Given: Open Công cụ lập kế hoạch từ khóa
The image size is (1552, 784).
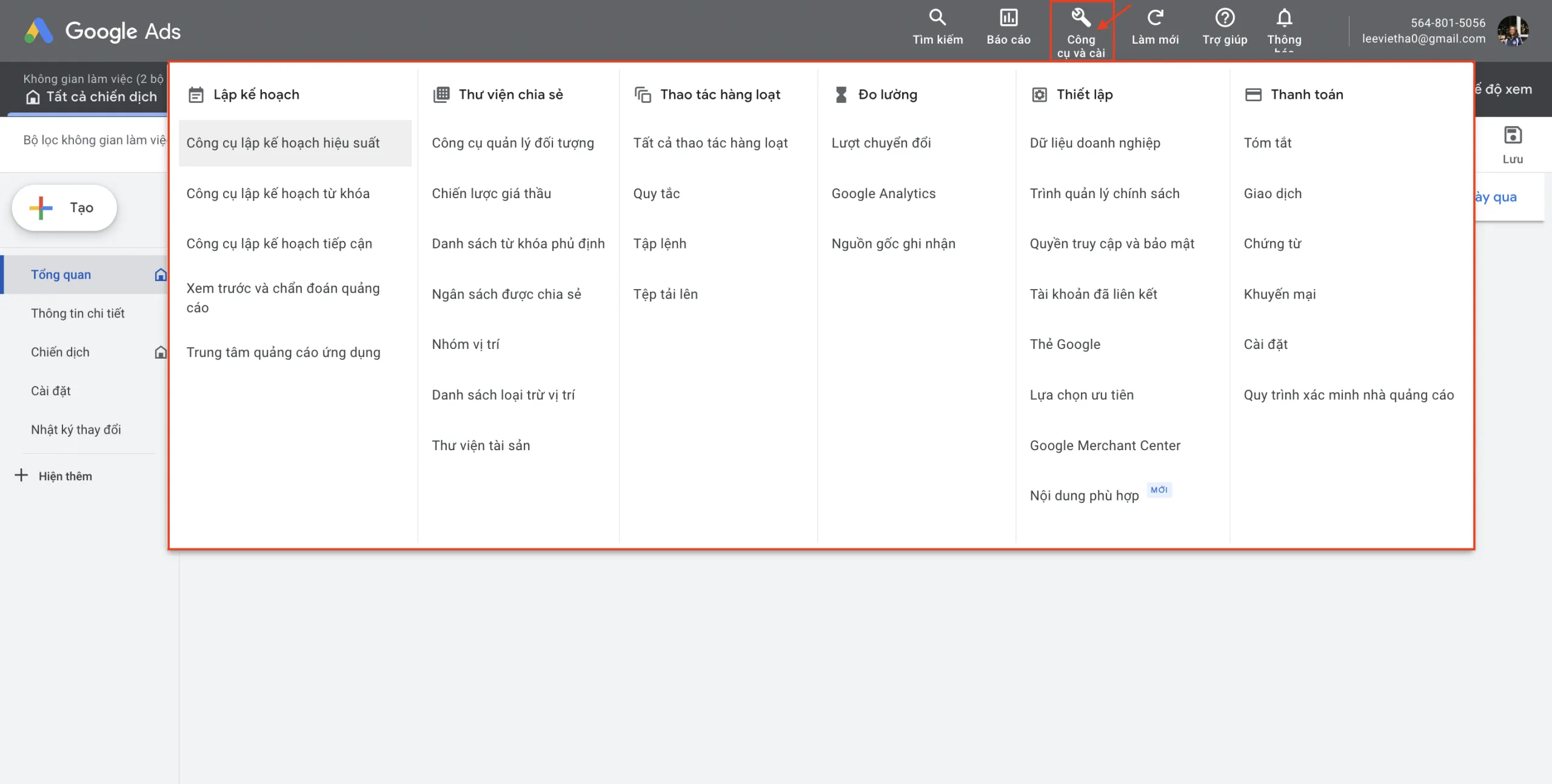Looking at the screenshot, I should coord(278,193).
